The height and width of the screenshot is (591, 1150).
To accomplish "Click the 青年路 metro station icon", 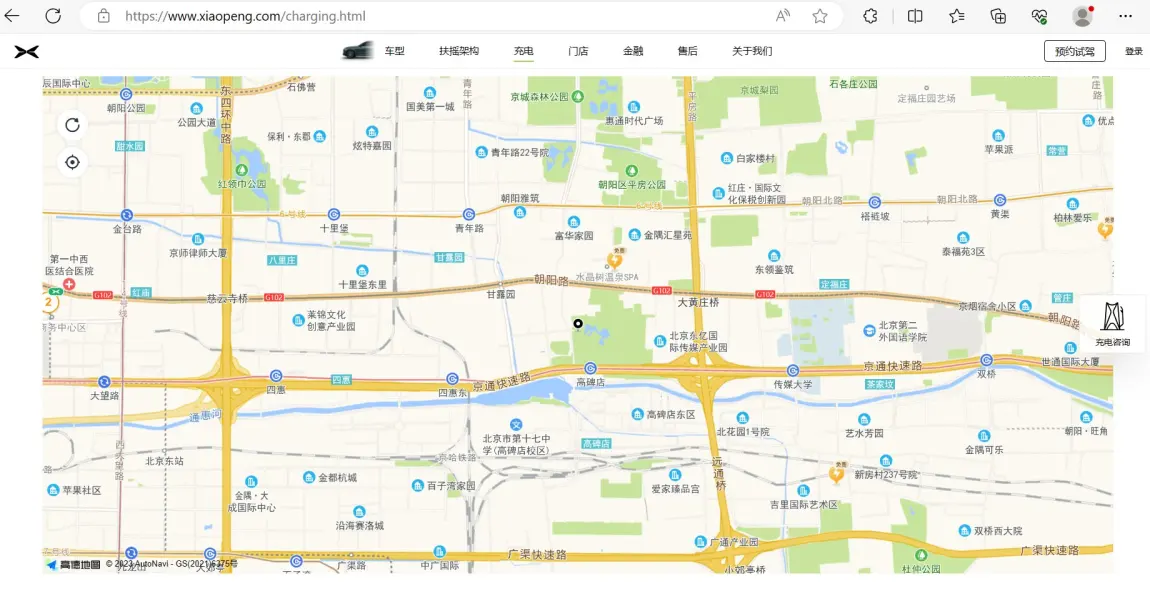I will [x=469, y=214].
